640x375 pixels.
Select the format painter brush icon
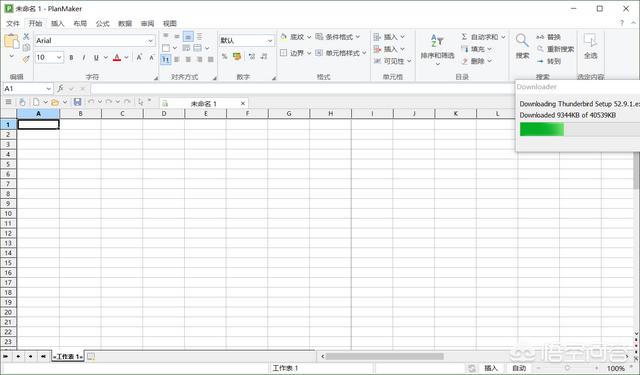tap(26, 59)
